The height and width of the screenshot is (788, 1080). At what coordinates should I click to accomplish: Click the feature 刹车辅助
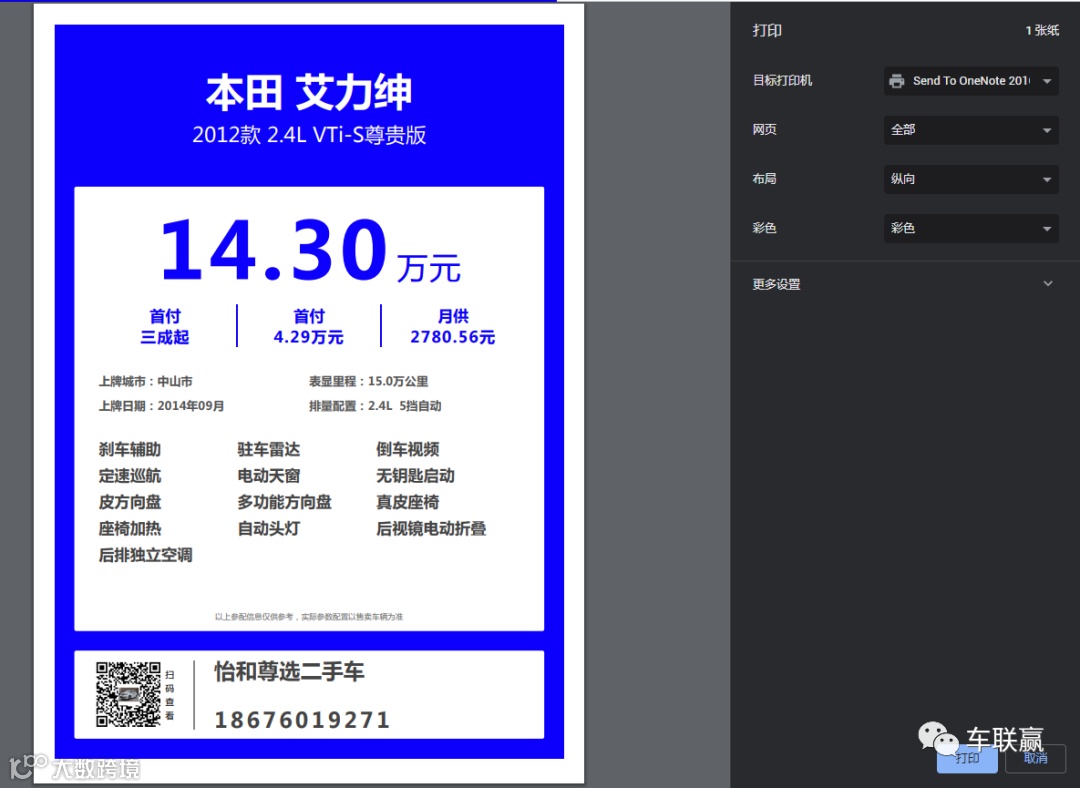[x=129, y=450]
